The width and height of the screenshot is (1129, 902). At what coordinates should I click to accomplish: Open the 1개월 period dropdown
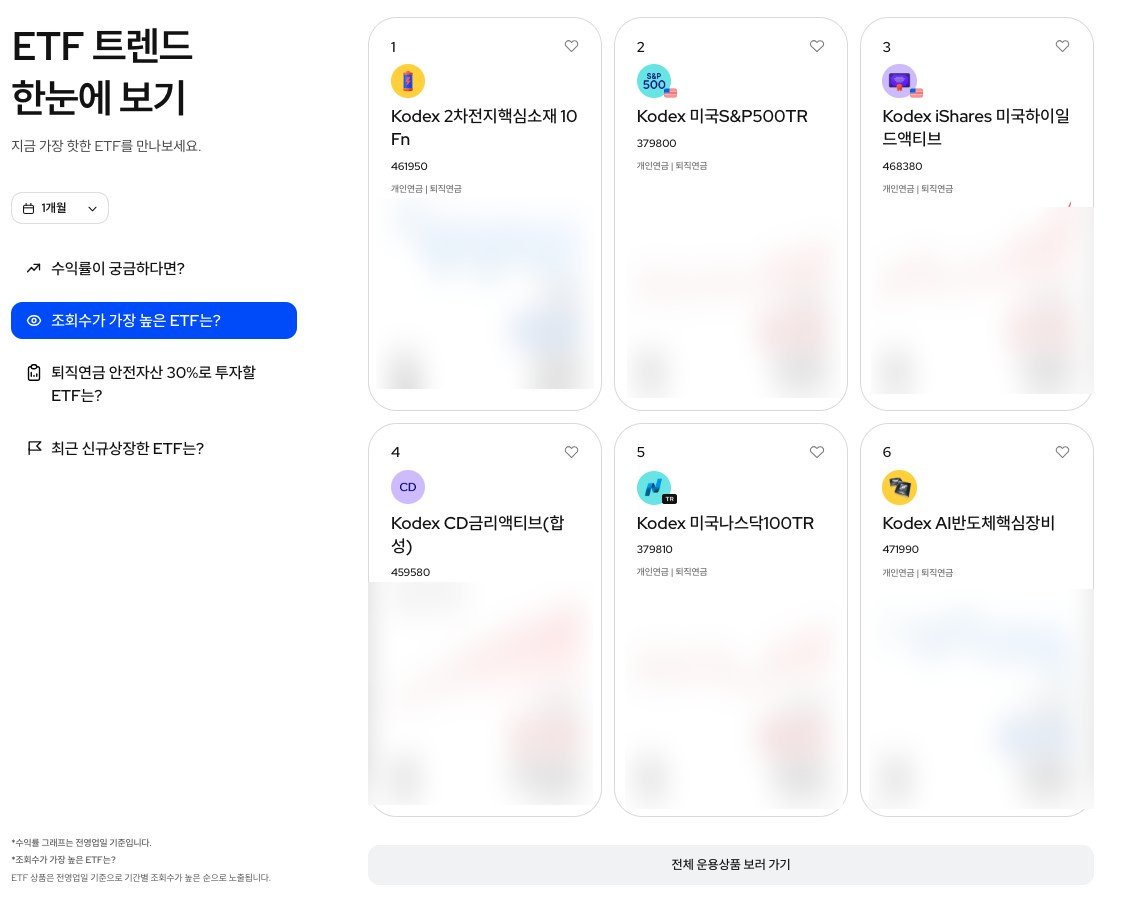60,208
